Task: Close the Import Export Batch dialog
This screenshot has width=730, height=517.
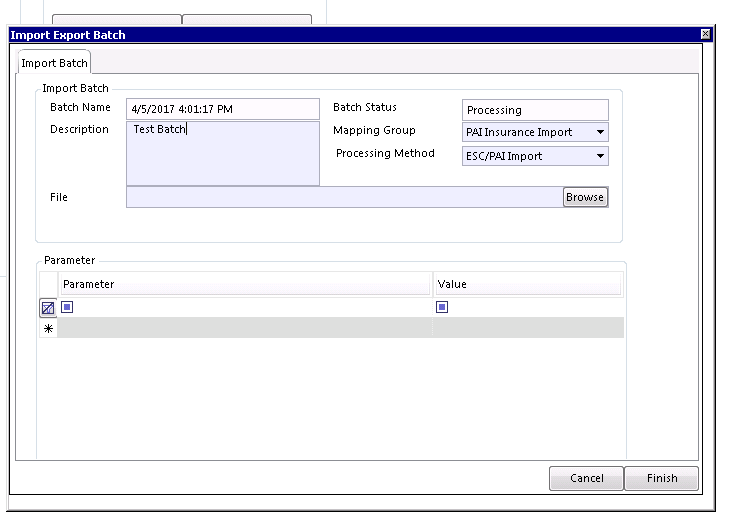Action: click(x=705, y=34)
